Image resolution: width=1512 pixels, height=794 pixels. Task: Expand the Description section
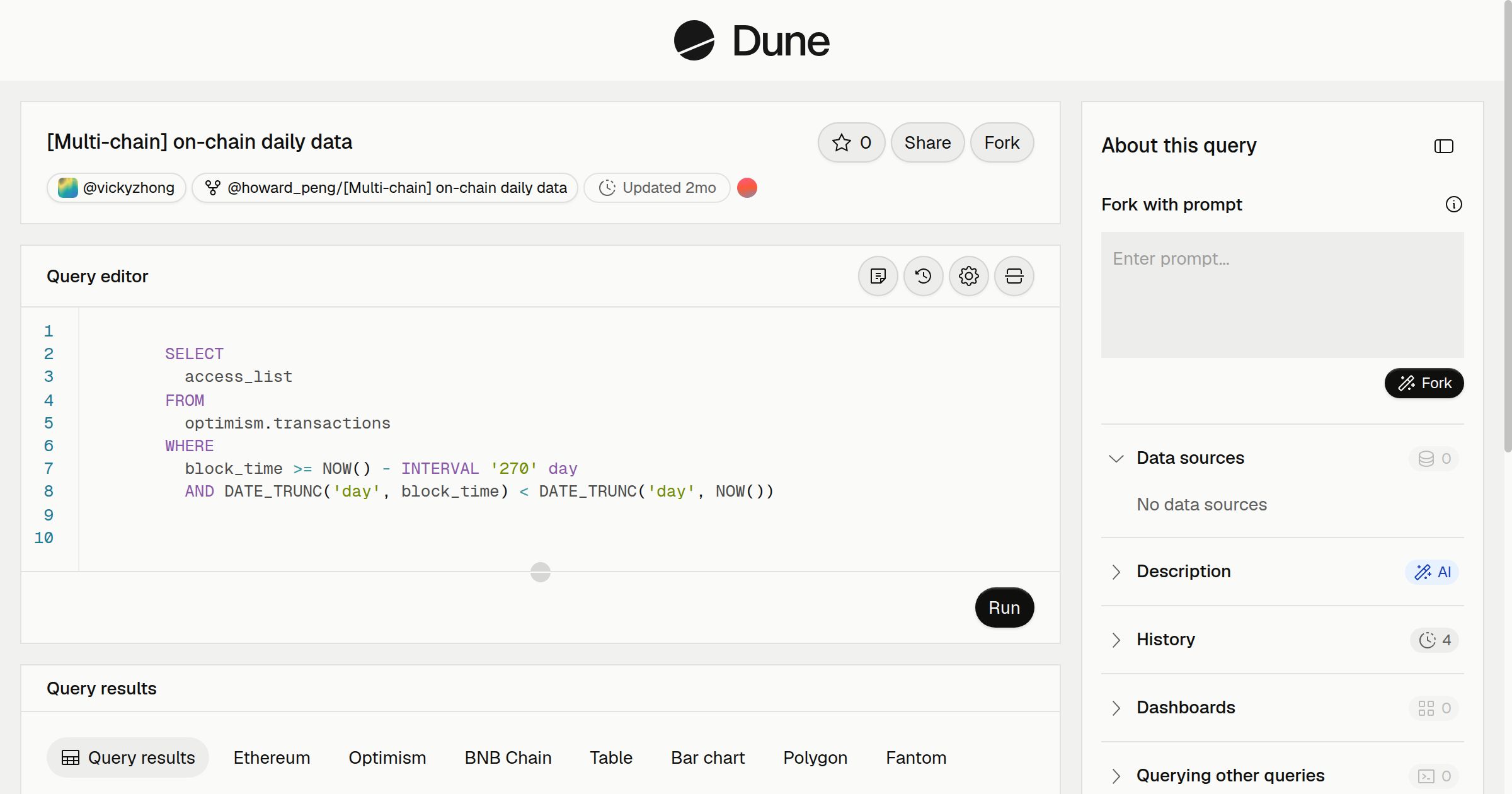point(1116,572)
